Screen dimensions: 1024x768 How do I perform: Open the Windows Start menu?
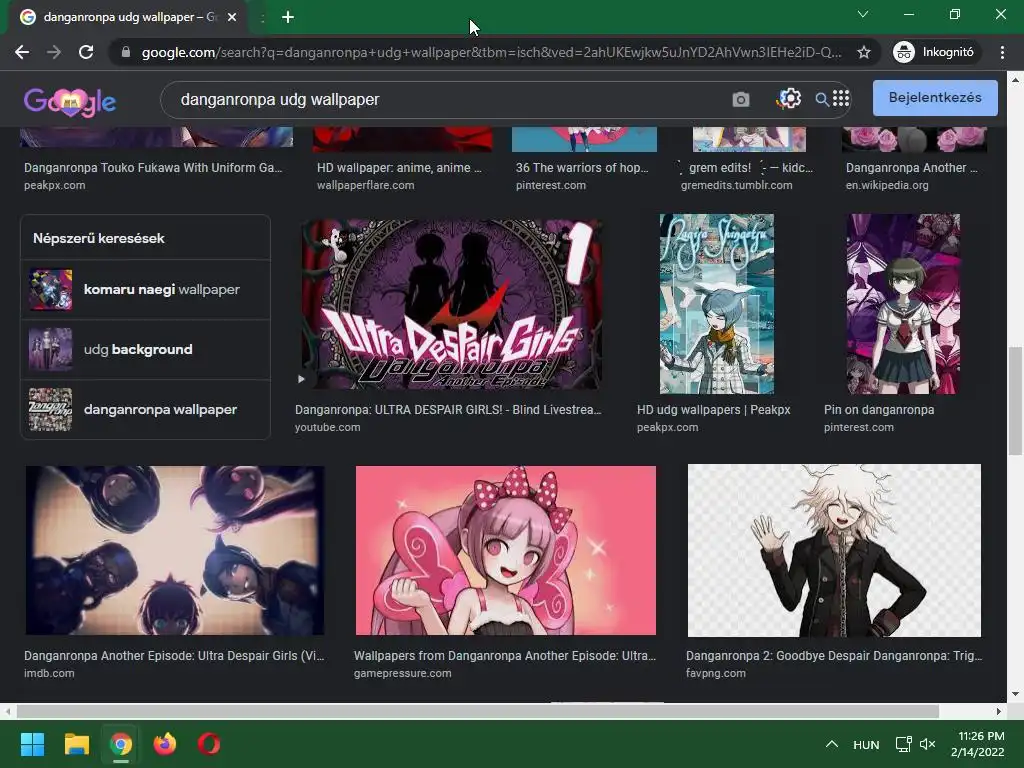point(32,744)
